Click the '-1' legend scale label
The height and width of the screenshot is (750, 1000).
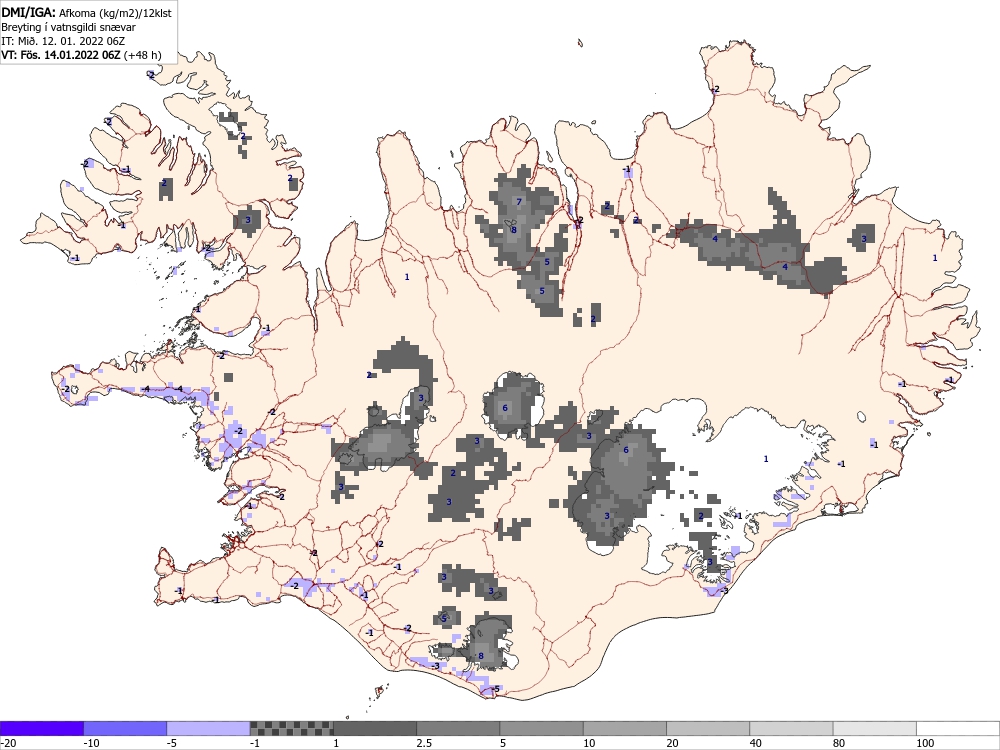pos(255,743)
